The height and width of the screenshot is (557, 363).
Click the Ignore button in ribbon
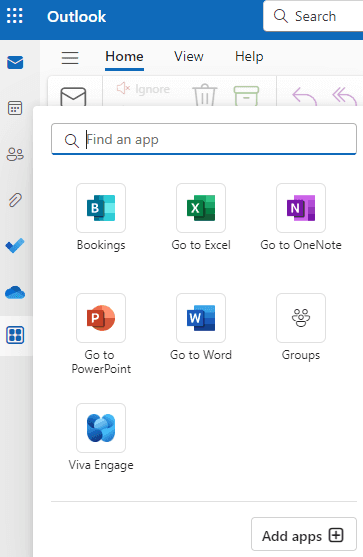click(x=143, y=89)
